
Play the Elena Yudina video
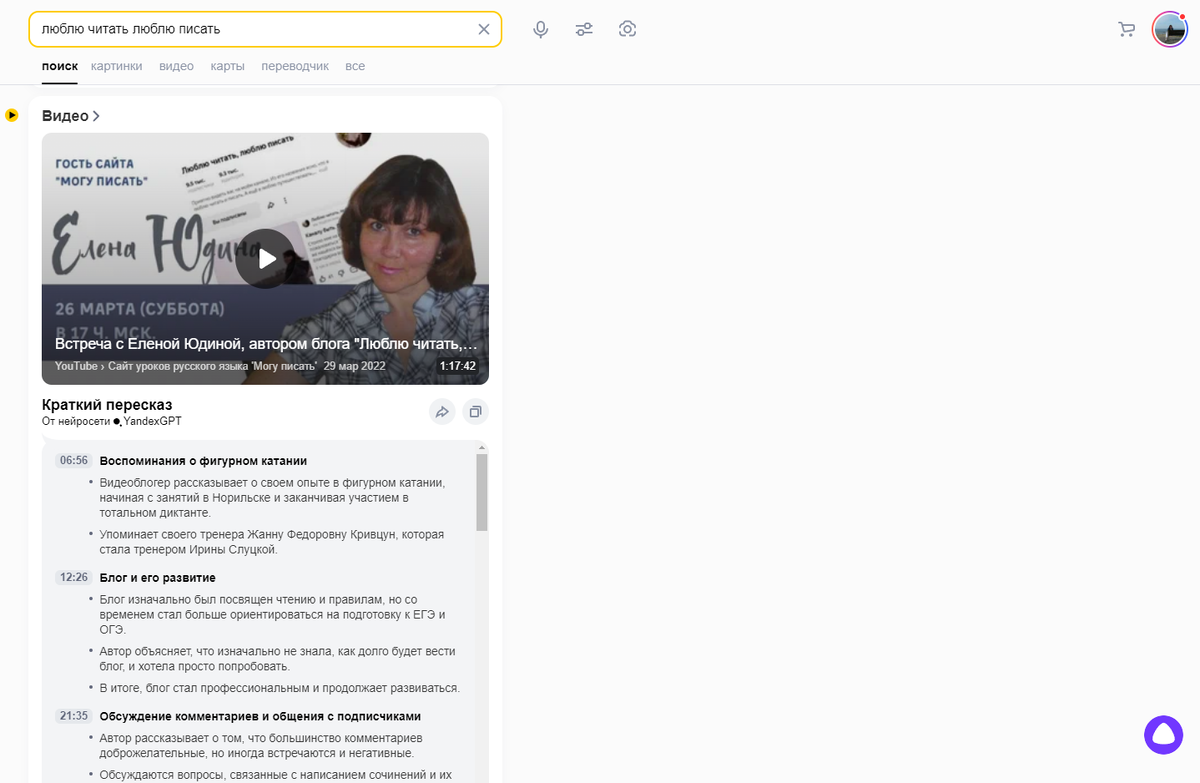(x=265, y=259)
